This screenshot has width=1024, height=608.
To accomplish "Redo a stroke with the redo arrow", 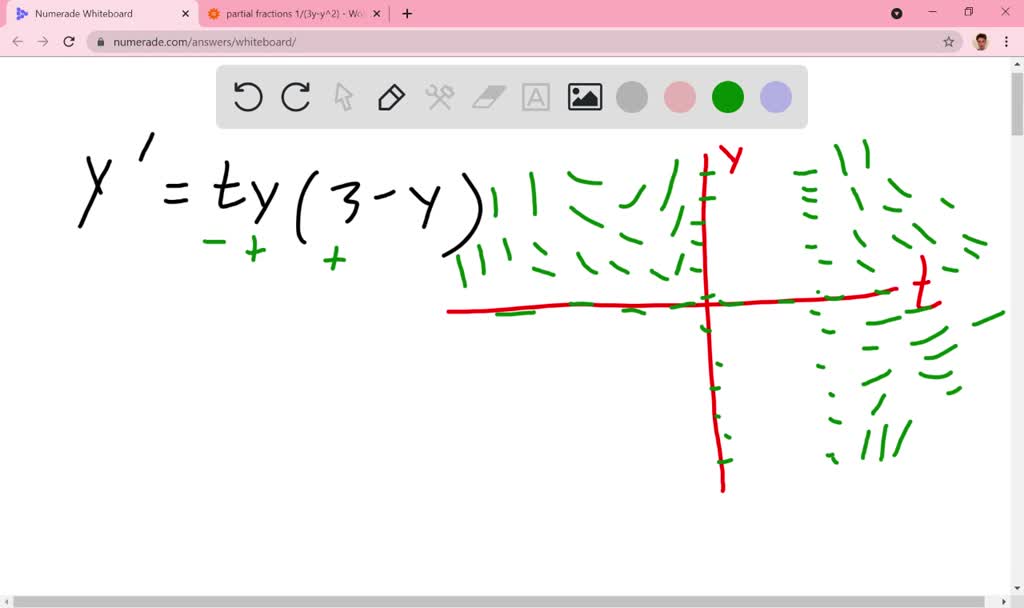I will tap(295, 97).
